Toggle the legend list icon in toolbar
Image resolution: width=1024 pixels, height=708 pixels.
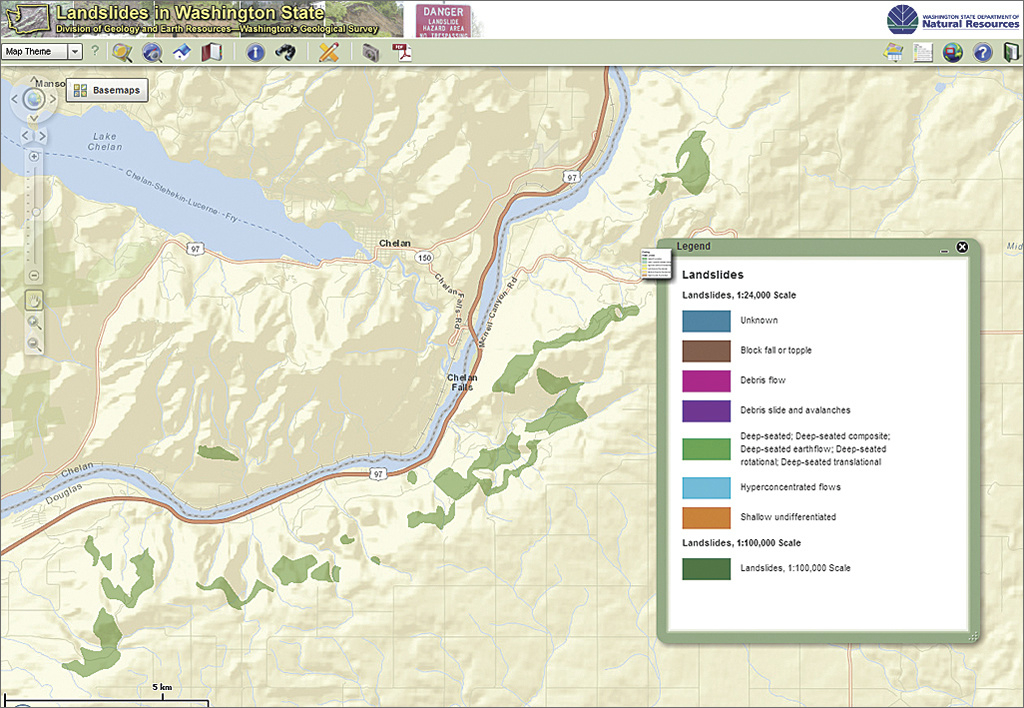[x=923, y=53]
